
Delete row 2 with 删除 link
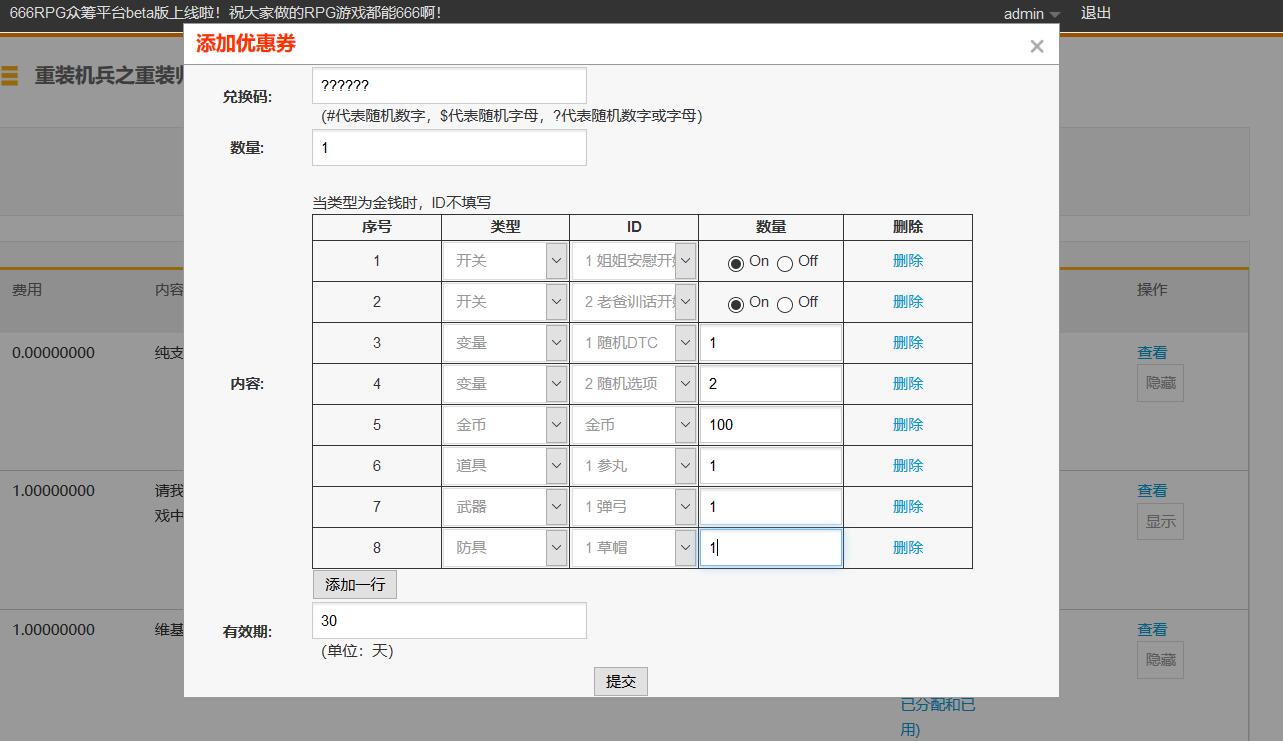tap(908, 302)
